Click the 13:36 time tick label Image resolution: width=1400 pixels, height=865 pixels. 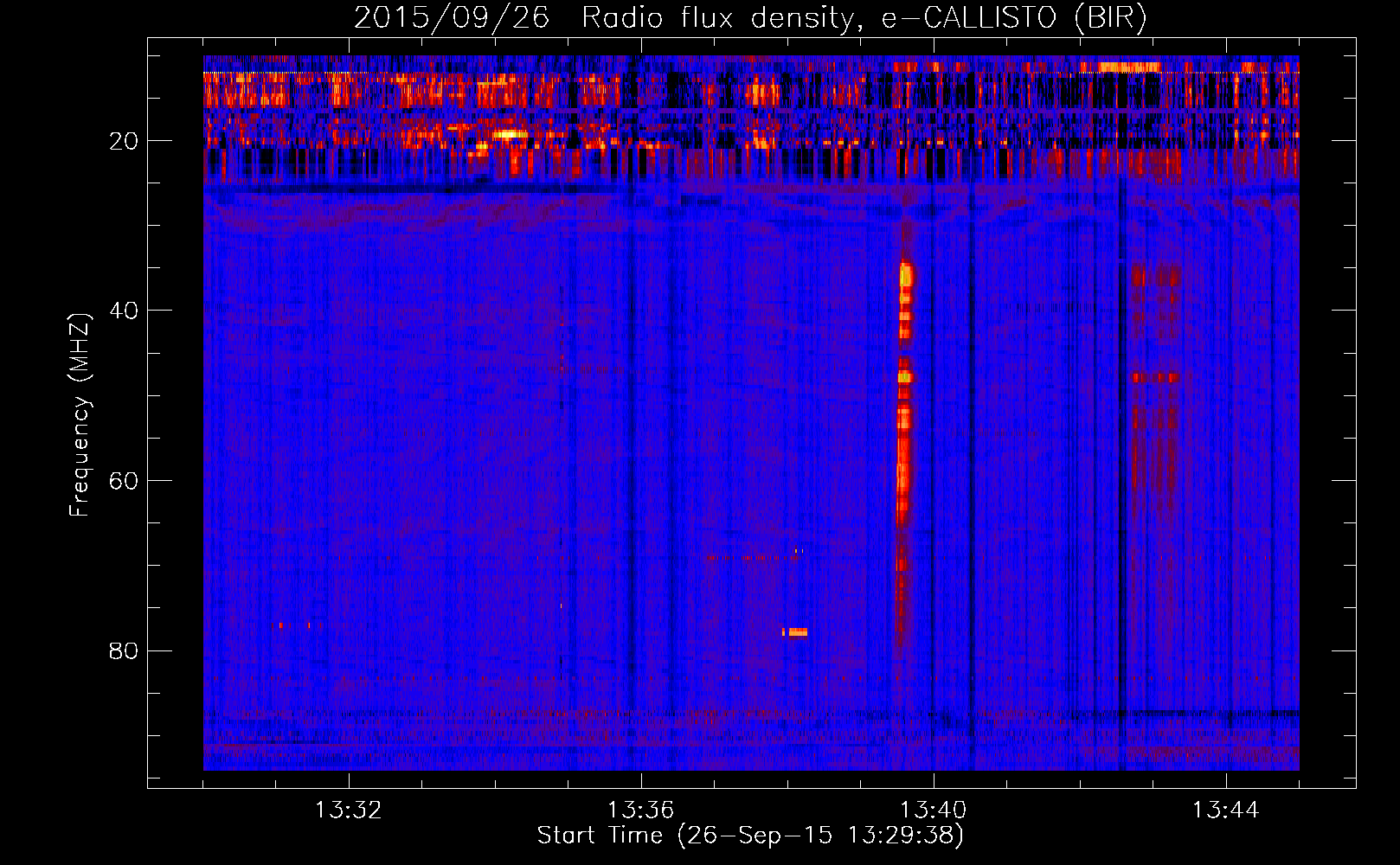[641, 811]
